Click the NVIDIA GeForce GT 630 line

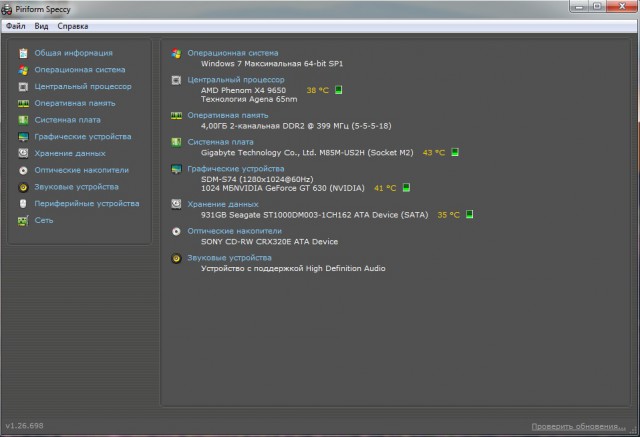click(282, 188)
